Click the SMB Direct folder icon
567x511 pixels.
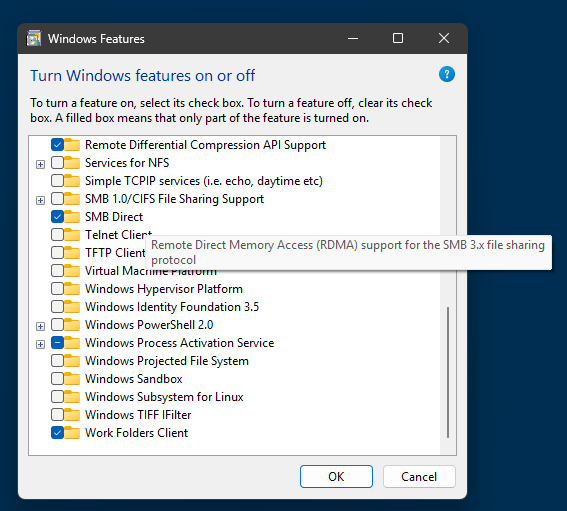[72, 217]
